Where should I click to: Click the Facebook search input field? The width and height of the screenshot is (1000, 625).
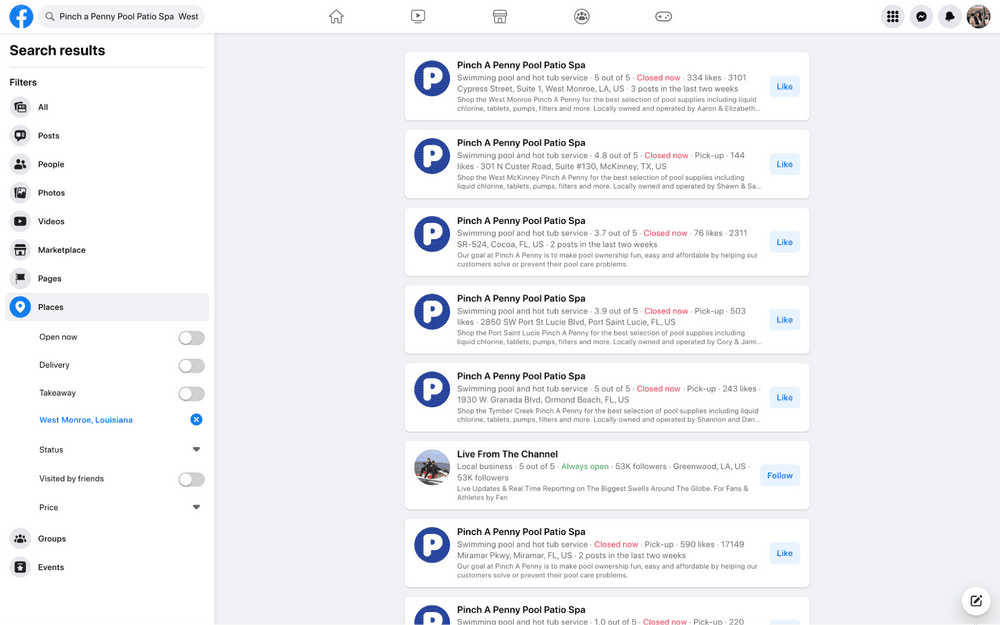(127, 17)
